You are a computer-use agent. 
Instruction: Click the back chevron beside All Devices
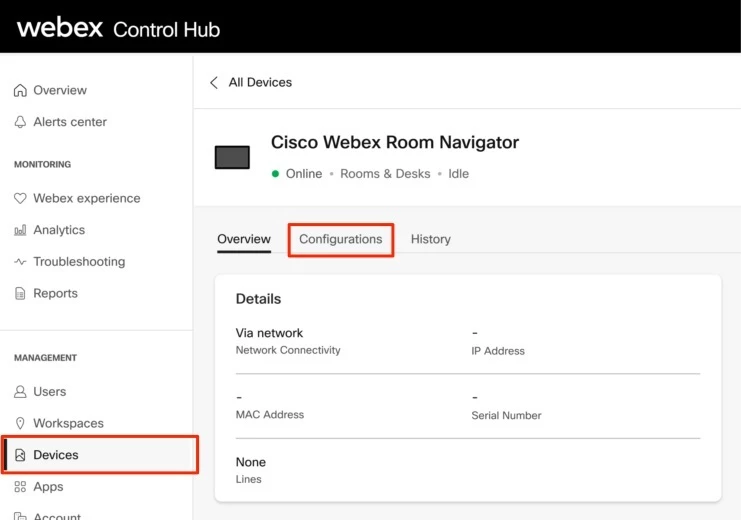214,83
